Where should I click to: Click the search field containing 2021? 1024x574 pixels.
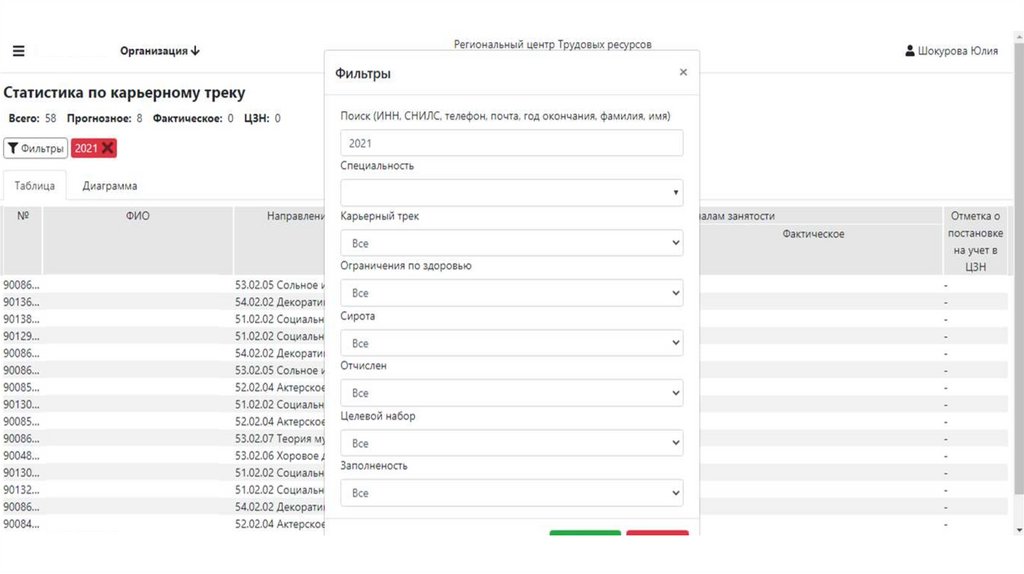tap(511, 143)
